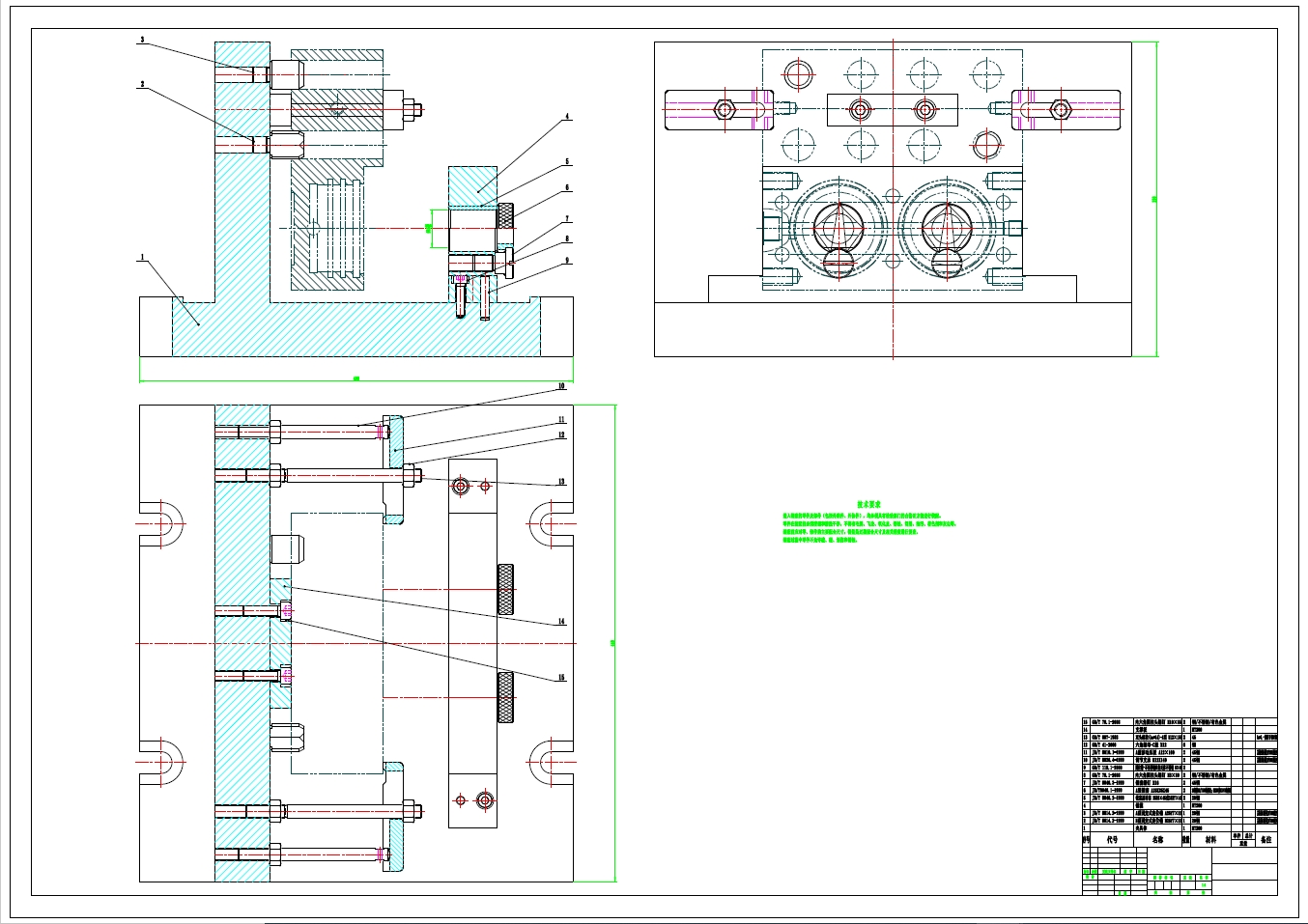Click part callout number 14
This screenshot has height=924, width=1308.
pyautogui.click(x=560, y=623)
